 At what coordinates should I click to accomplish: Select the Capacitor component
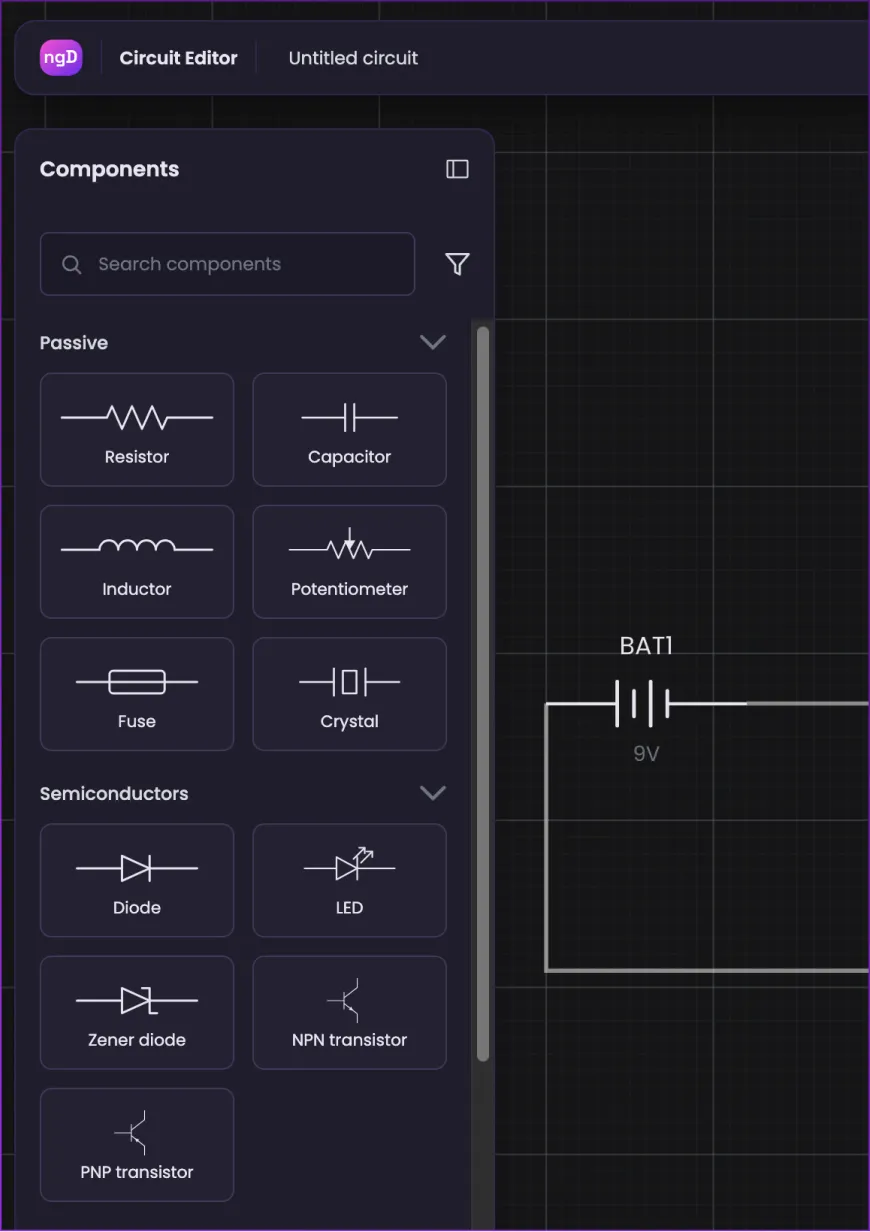[349, 430]
